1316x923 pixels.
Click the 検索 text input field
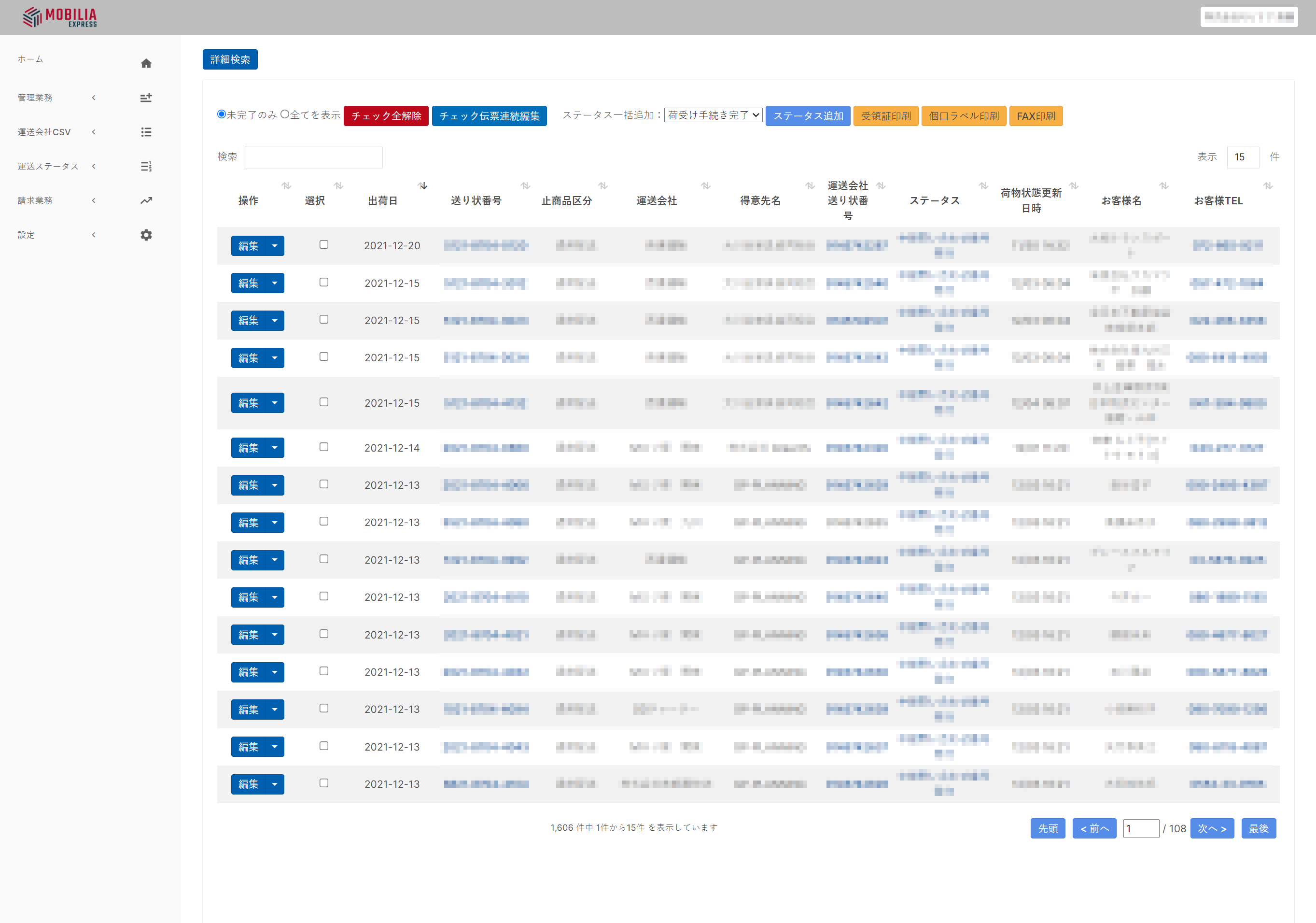click(x=313, y=157)
